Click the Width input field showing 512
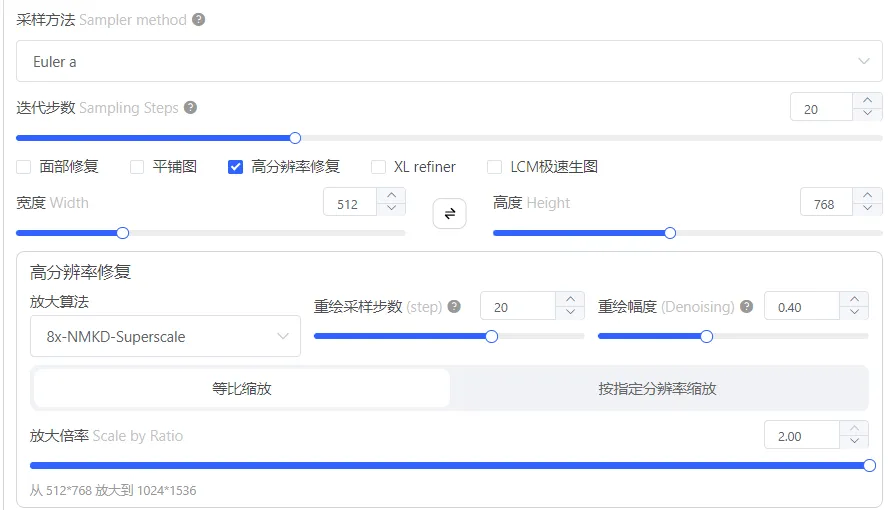Image resolution: width=888 pixels, height=510 pixels. pyautogui.click(x=350, y=204)
